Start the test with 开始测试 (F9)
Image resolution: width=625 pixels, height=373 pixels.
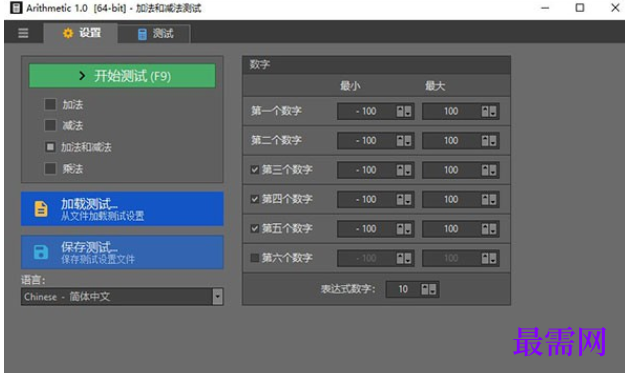122,76
